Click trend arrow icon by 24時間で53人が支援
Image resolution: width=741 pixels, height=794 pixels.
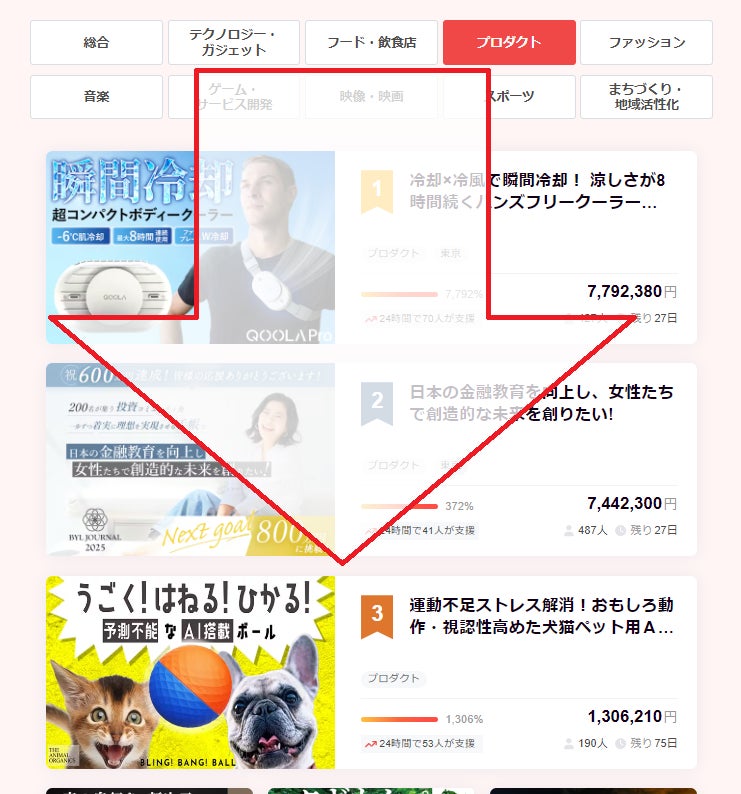coord(371,743)
